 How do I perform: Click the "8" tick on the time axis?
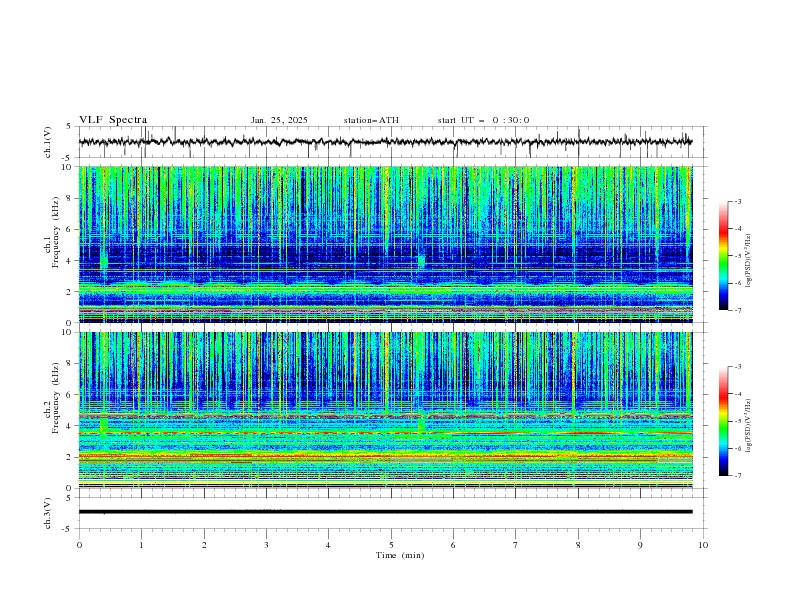[x=578, y=545]
